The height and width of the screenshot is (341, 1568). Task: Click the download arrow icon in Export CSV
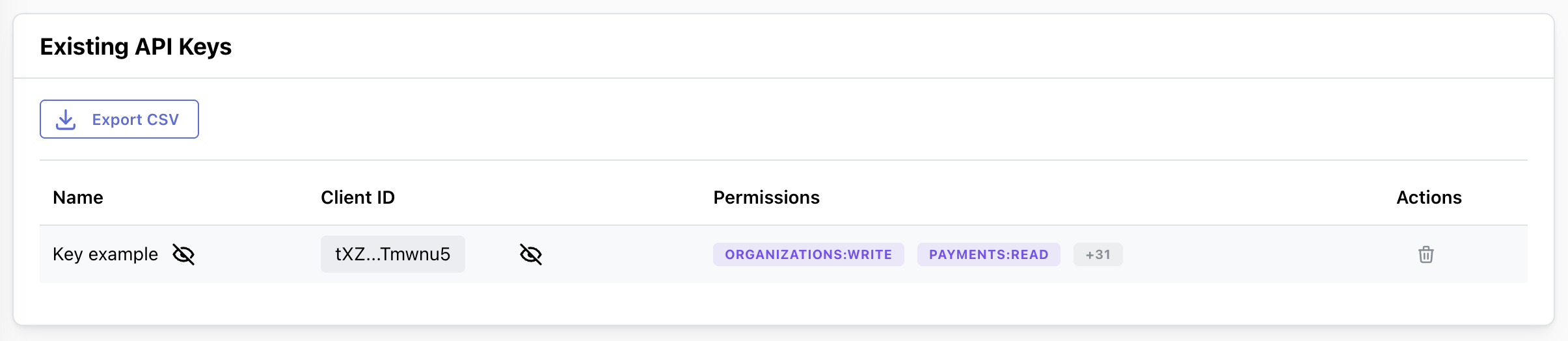66,120
